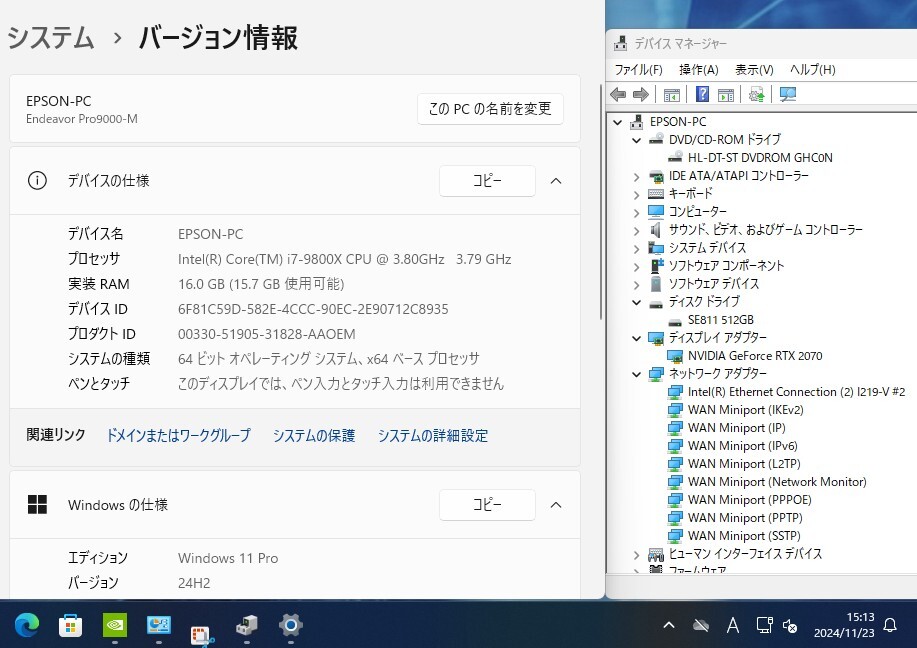917x648 pixels.
Task: Open the 表示(V) menu
Action: tap(754, 70)
